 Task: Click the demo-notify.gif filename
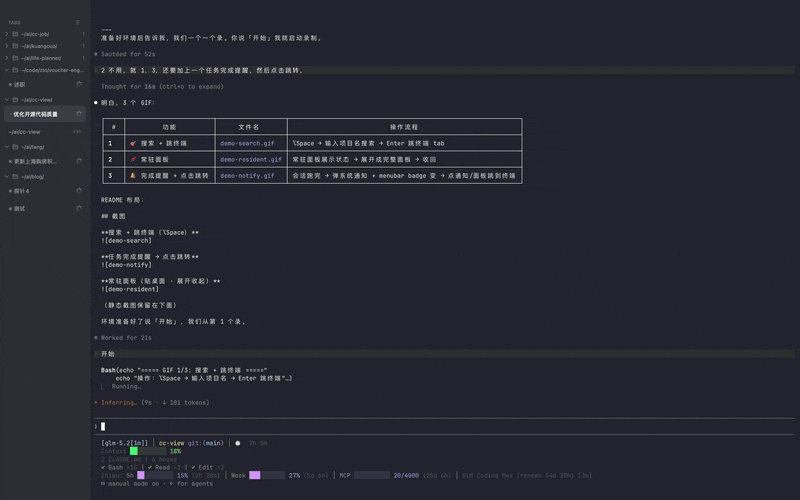tap(247, 176)
